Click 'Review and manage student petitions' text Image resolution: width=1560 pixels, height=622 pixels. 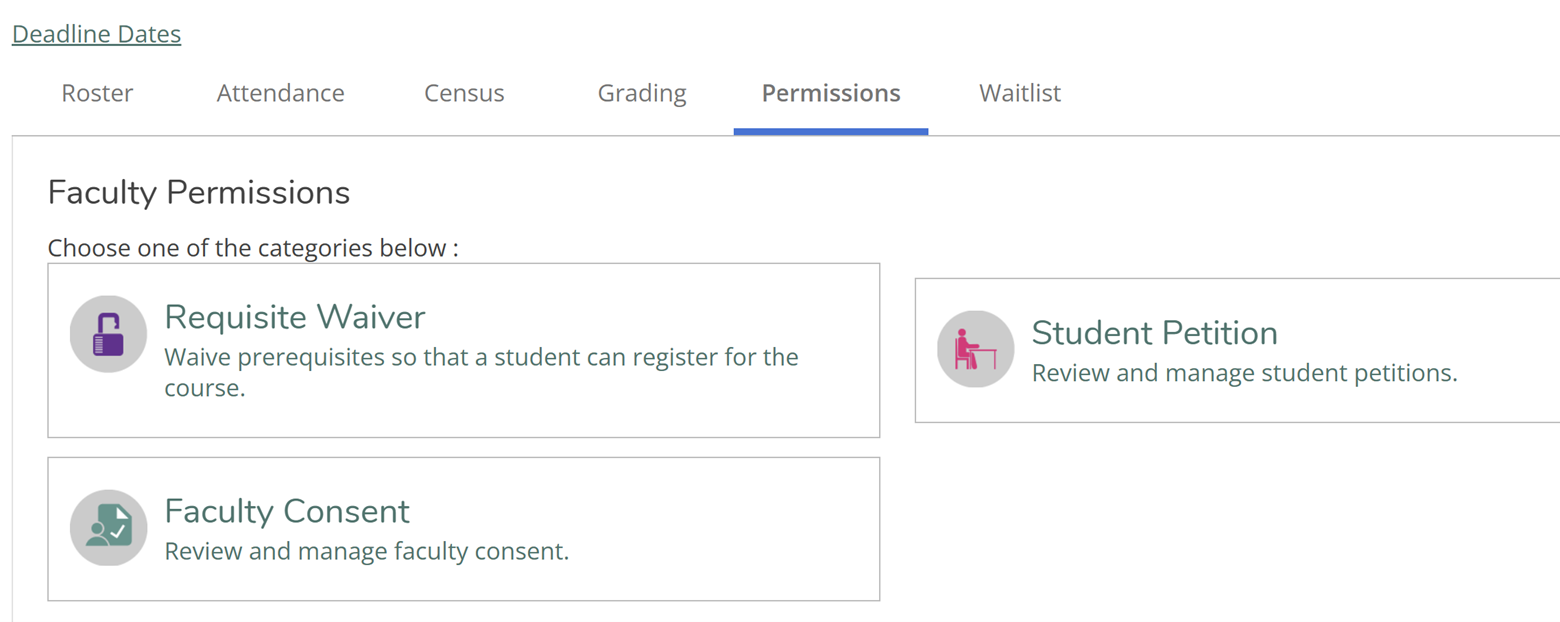1244,374
